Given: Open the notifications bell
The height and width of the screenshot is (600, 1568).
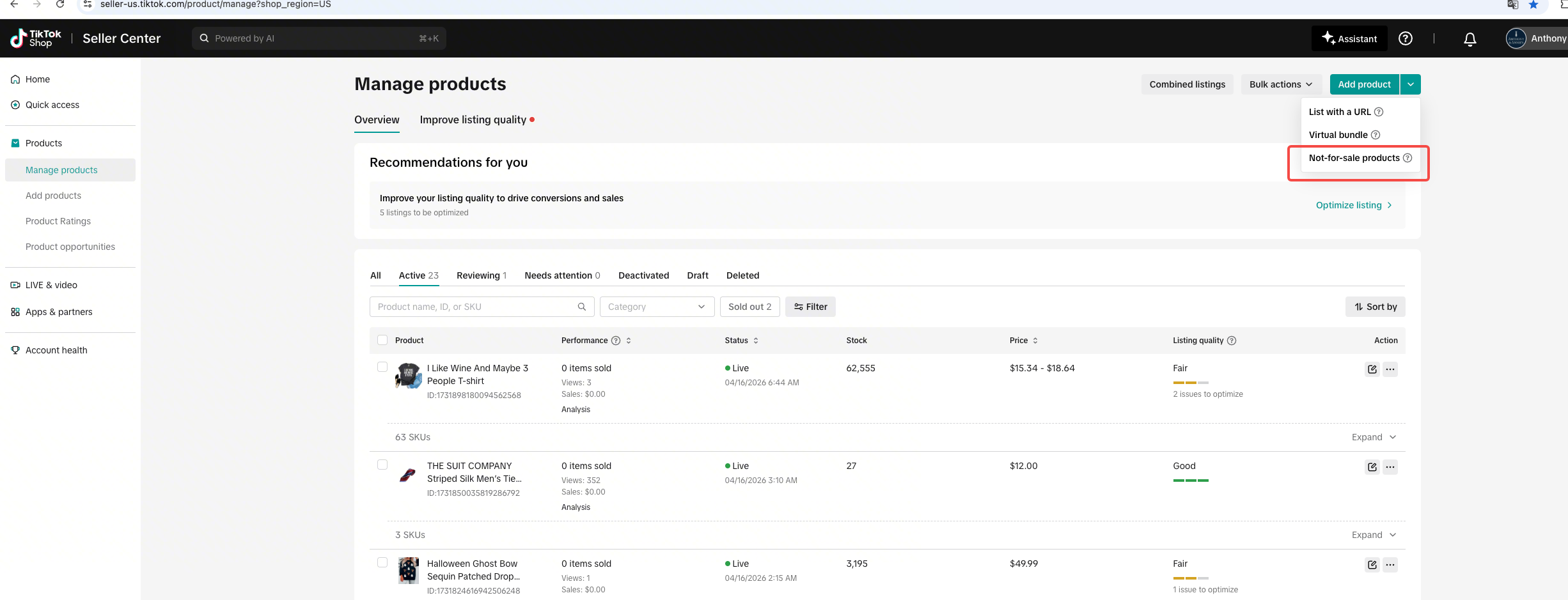Looking at the screenshot, I should point(1470,39).
